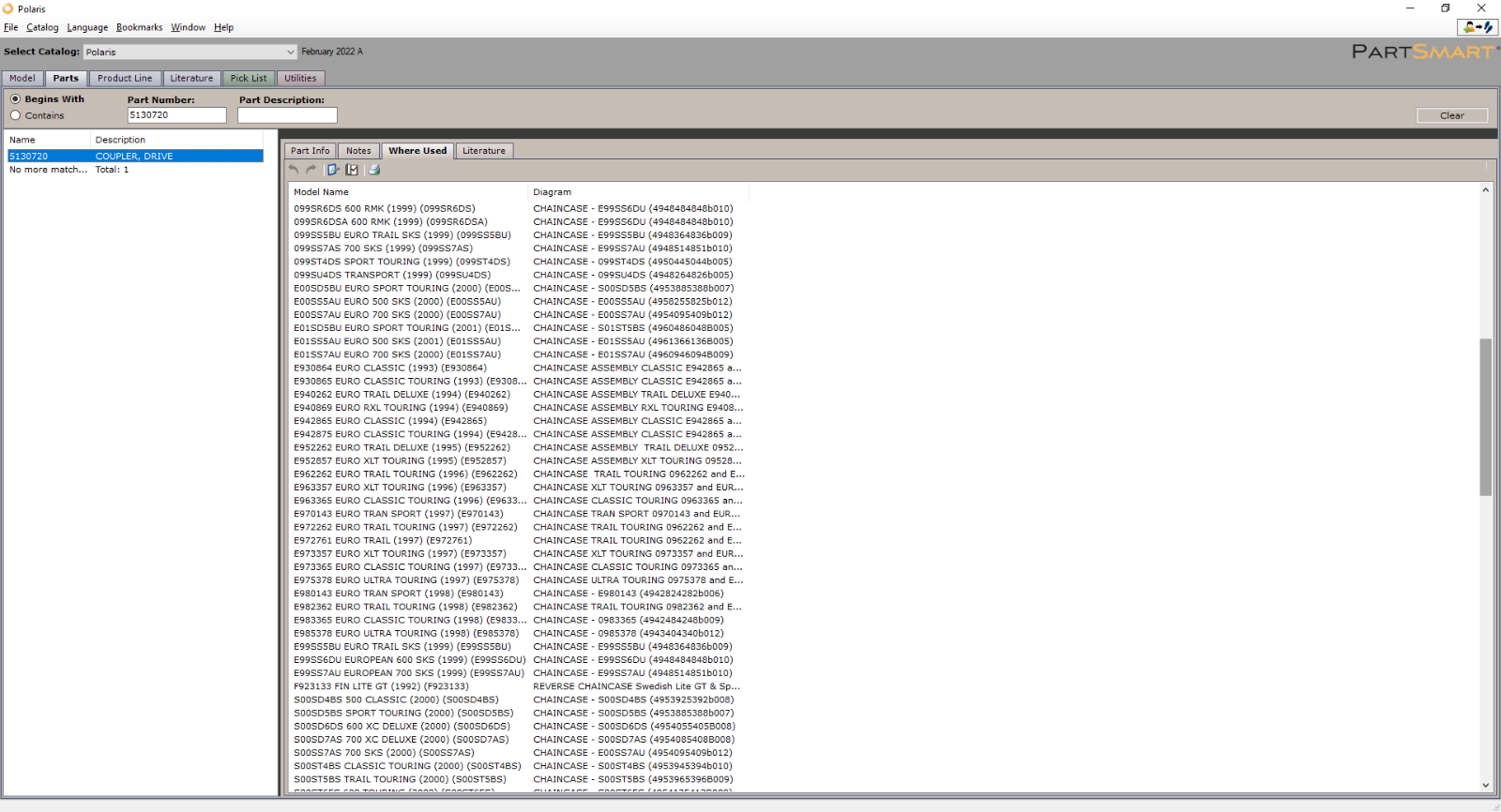Image resolution: width=1501 pixels, height=812 pixels.
Task: Switch to the Product Line tab
Action: (x=125, y=78)
